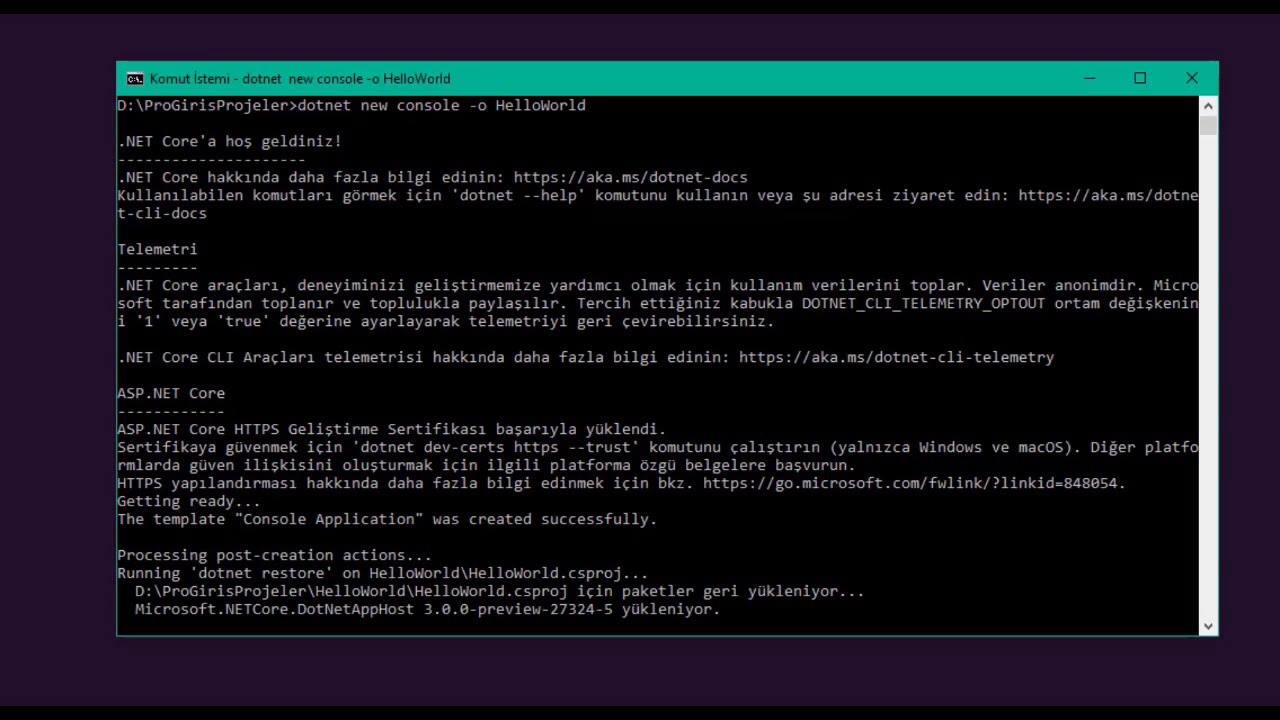1280x720 pixels.
Task: Click the text '.NET Core'a hoş geldiniz!'
Action: point(229,141)
